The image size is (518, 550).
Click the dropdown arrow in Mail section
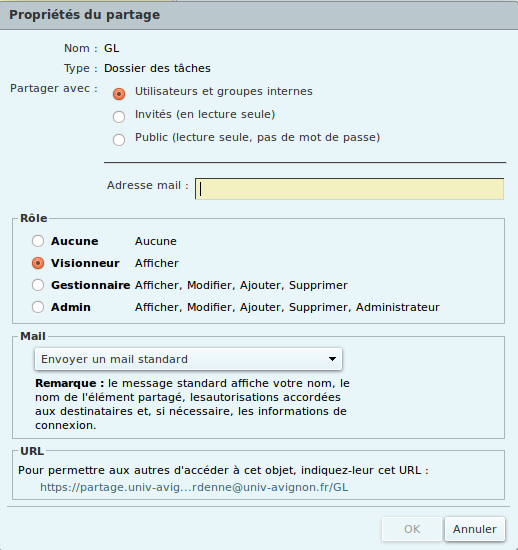coord(332,359)
